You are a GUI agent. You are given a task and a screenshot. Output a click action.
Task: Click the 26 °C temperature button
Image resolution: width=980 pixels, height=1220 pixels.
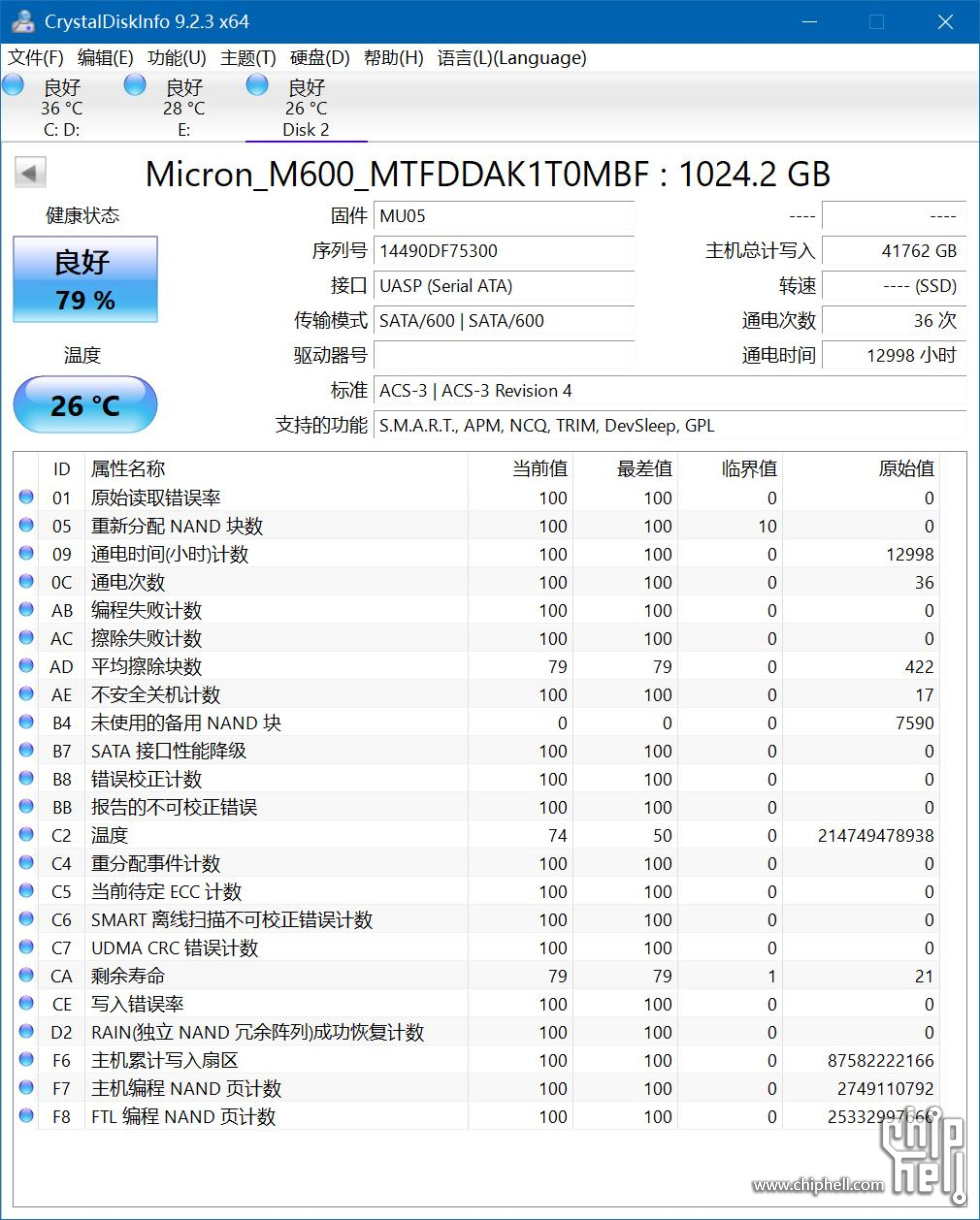(x=85, y=405)
